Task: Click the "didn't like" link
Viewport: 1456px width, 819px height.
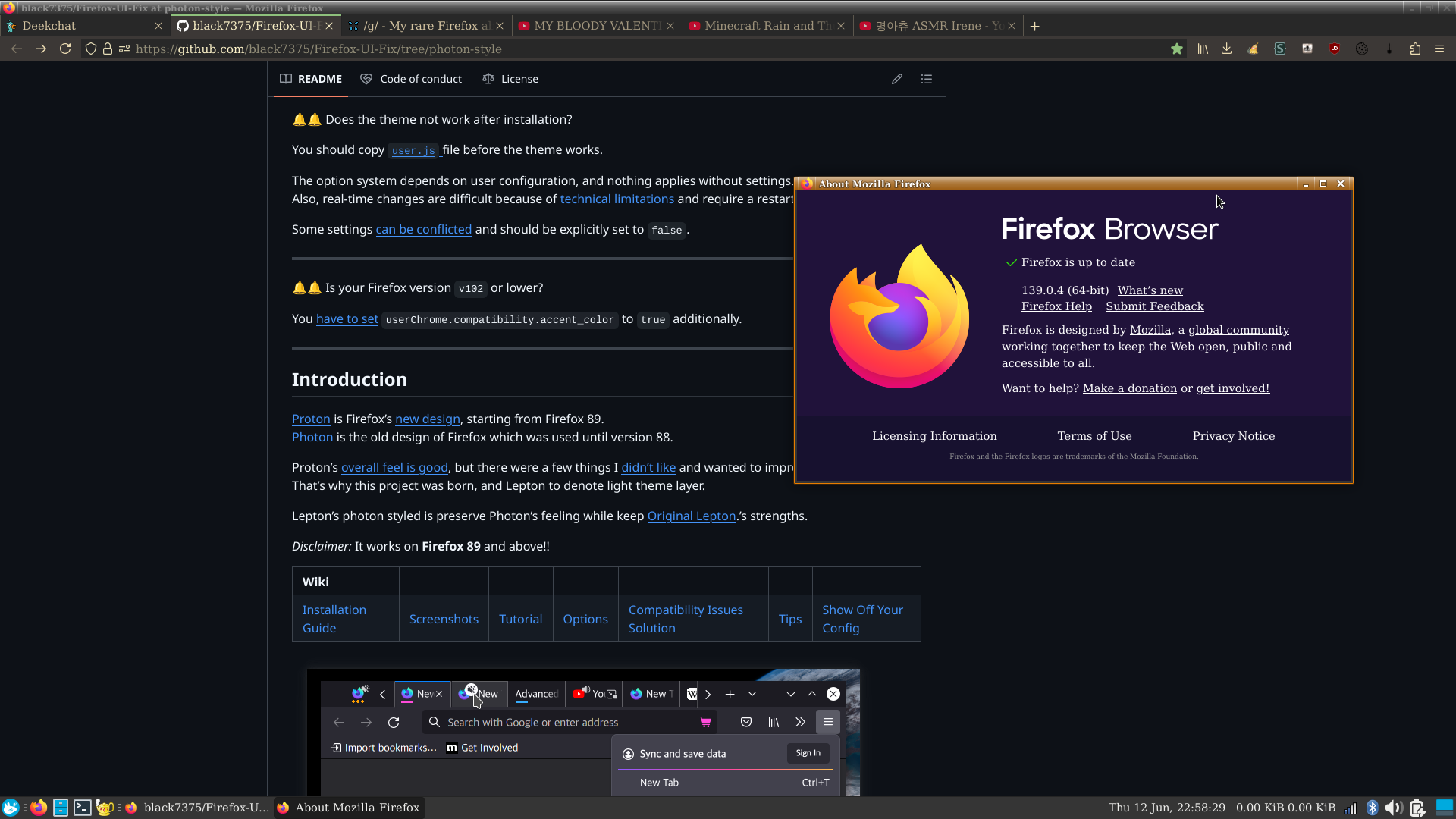Action: coord(648,467)
